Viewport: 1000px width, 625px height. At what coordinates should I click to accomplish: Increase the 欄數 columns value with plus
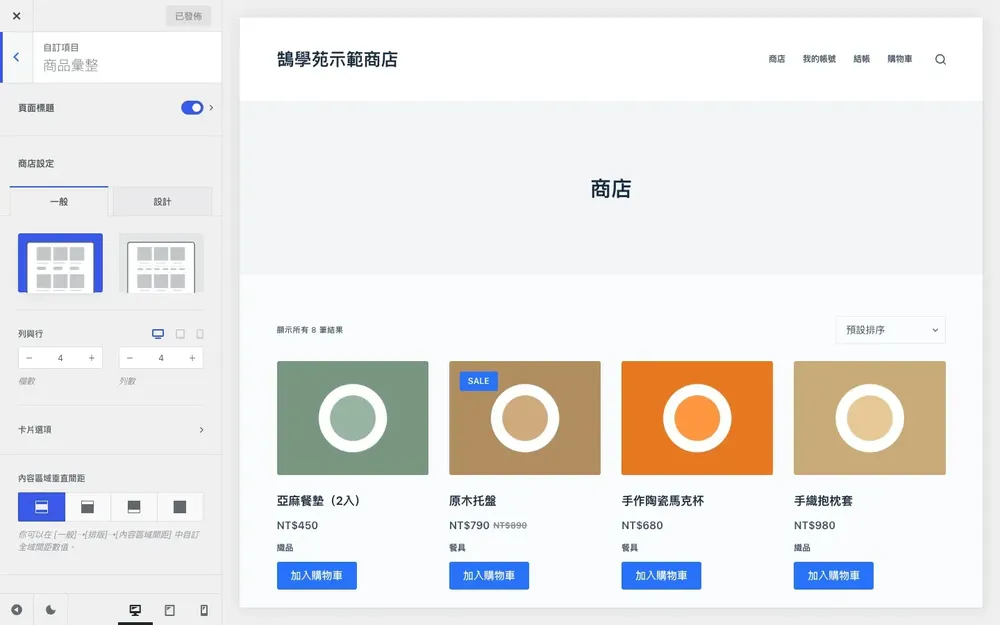tap(91, 358)
